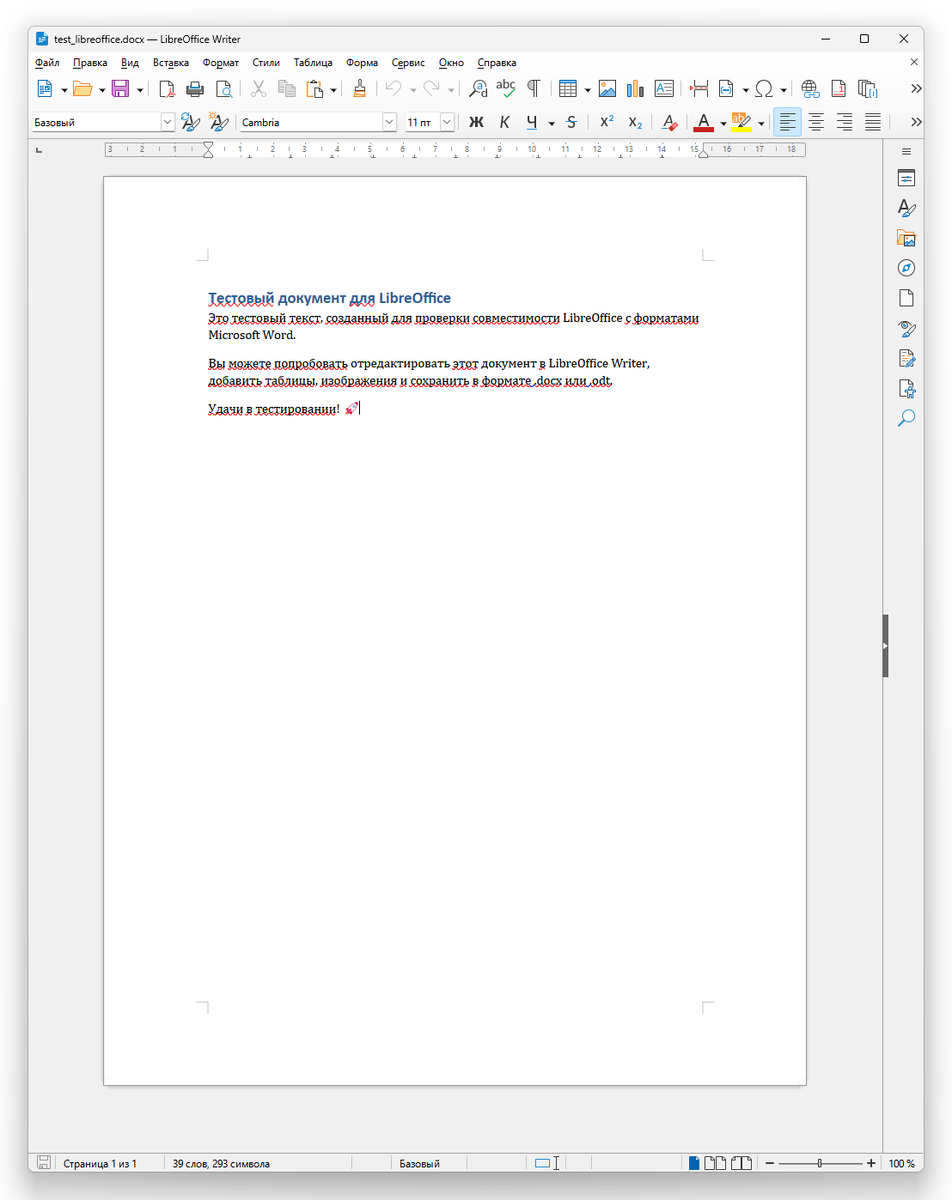952x1200 pixels.
Task: Set Justified text alignment
Action: coord(873,122)
